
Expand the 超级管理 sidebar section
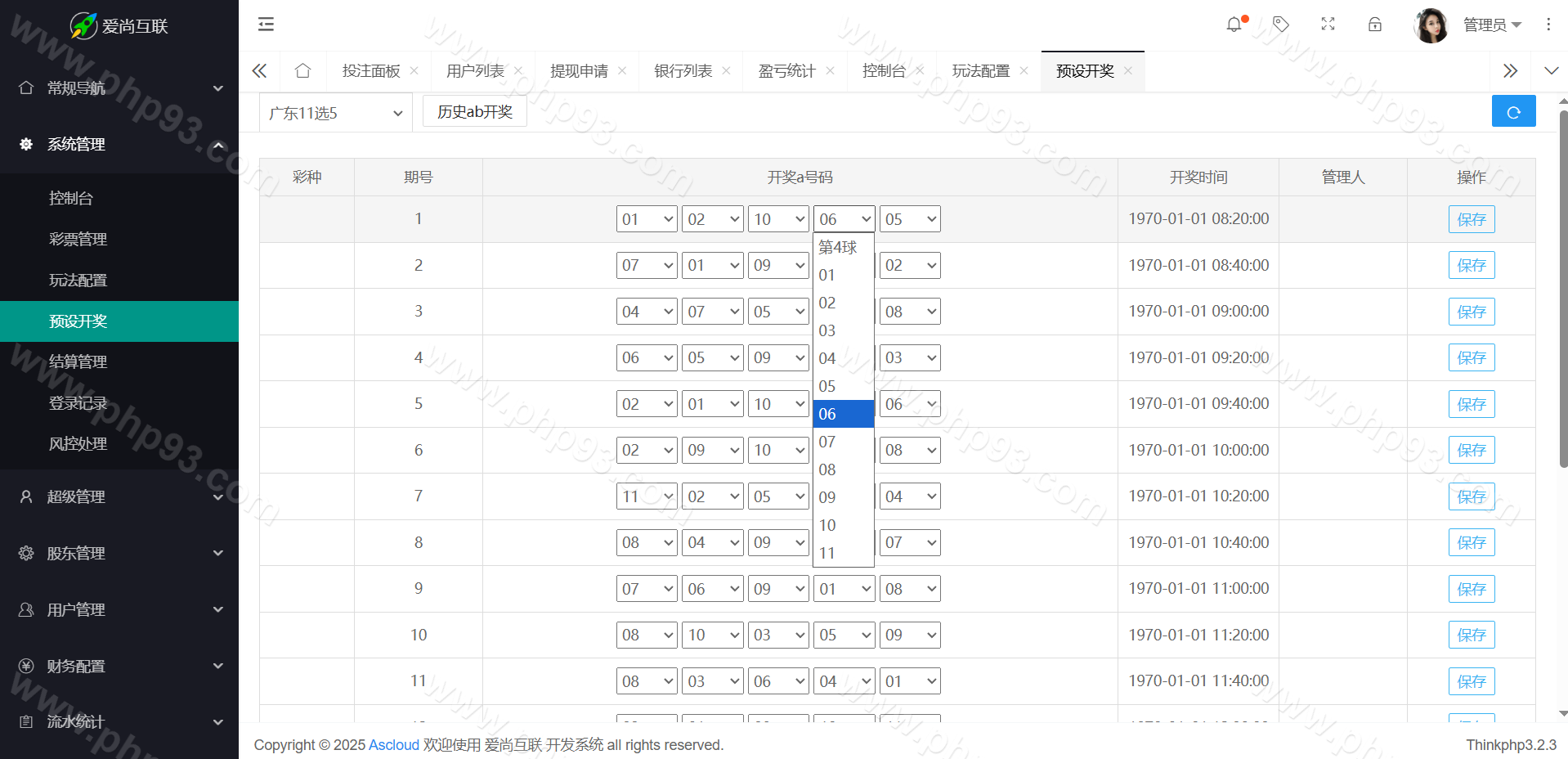coord(119,496)
